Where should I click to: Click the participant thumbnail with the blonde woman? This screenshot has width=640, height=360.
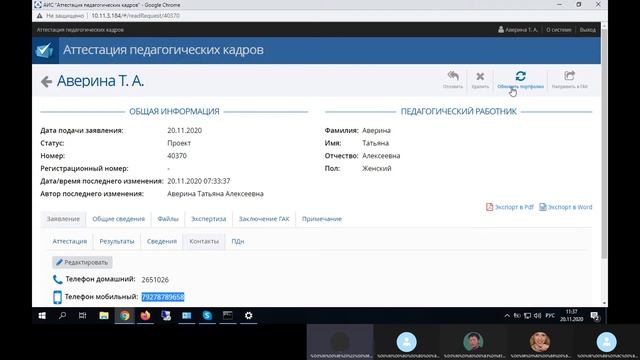tap(540, 342)
